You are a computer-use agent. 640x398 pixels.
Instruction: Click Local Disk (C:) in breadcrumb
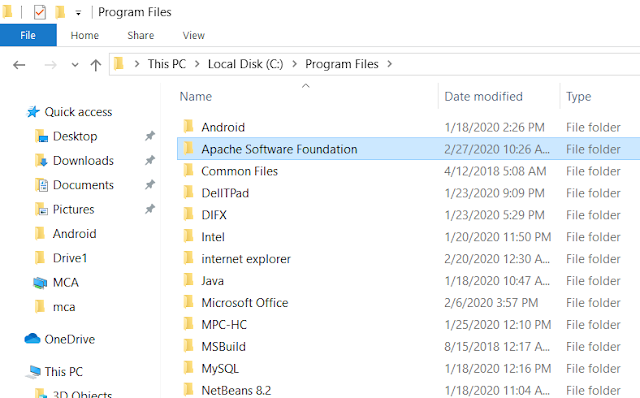click(245, 64)
